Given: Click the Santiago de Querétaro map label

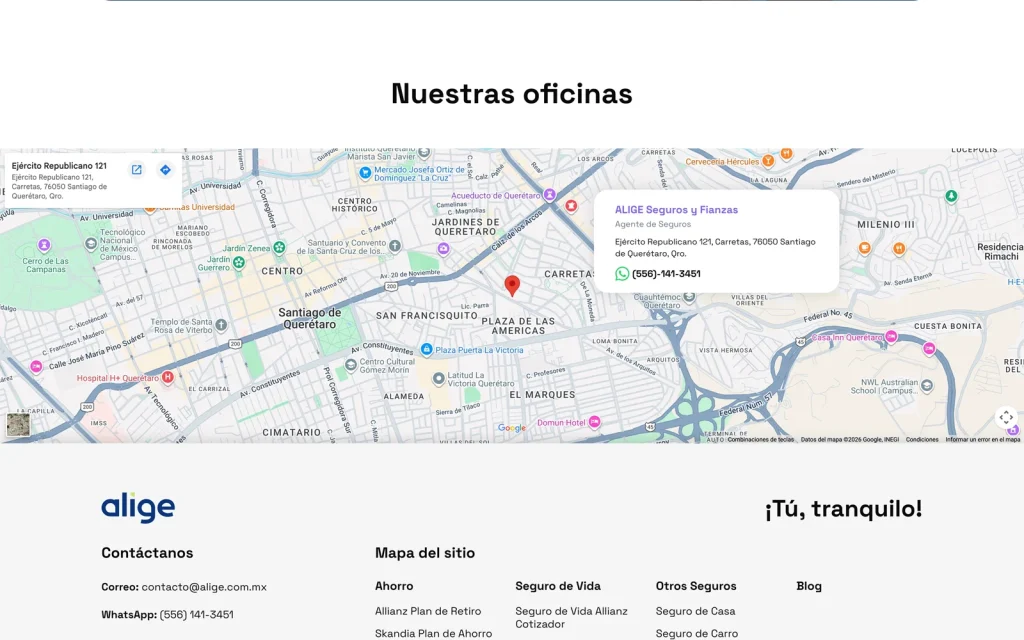Looking at the screenshot, I should 310,318.
